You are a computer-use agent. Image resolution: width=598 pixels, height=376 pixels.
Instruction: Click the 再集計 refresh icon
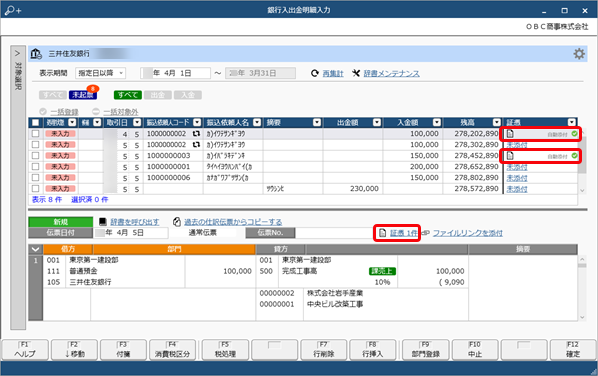pos(315,73)
